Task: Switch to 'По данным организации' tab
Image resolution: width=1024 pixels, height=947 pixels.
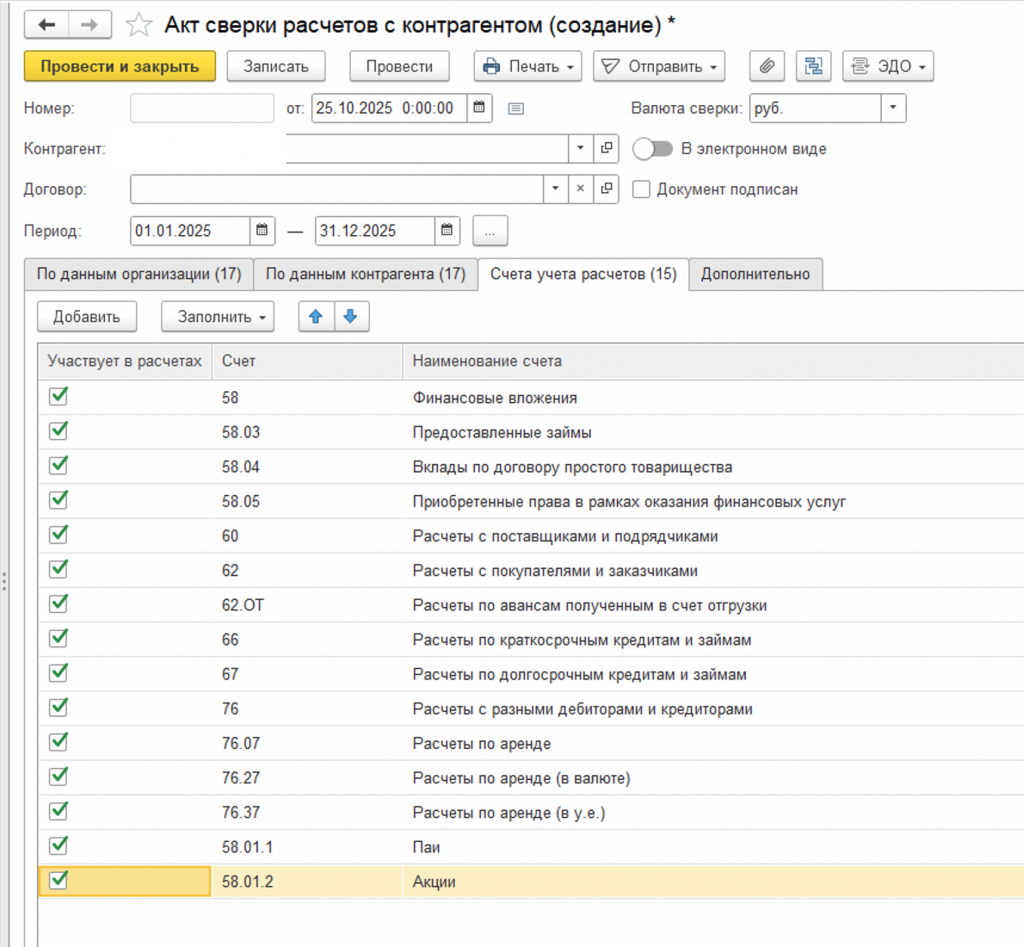Action: [139, 274]
